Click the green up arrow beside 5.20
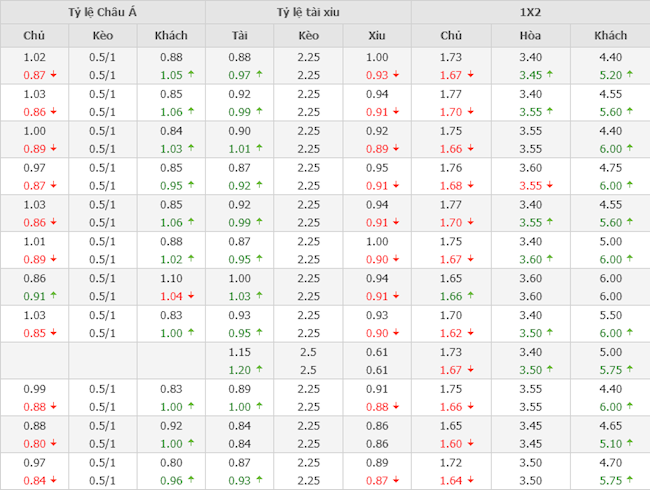 pyautogui.click(x=630, y=75)
